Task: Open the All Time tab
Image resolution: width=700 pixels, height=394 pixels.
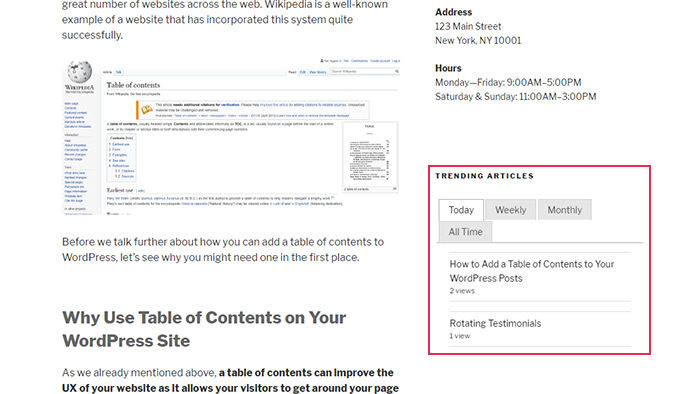Action: pyautogui.click(x=465, y=232)
